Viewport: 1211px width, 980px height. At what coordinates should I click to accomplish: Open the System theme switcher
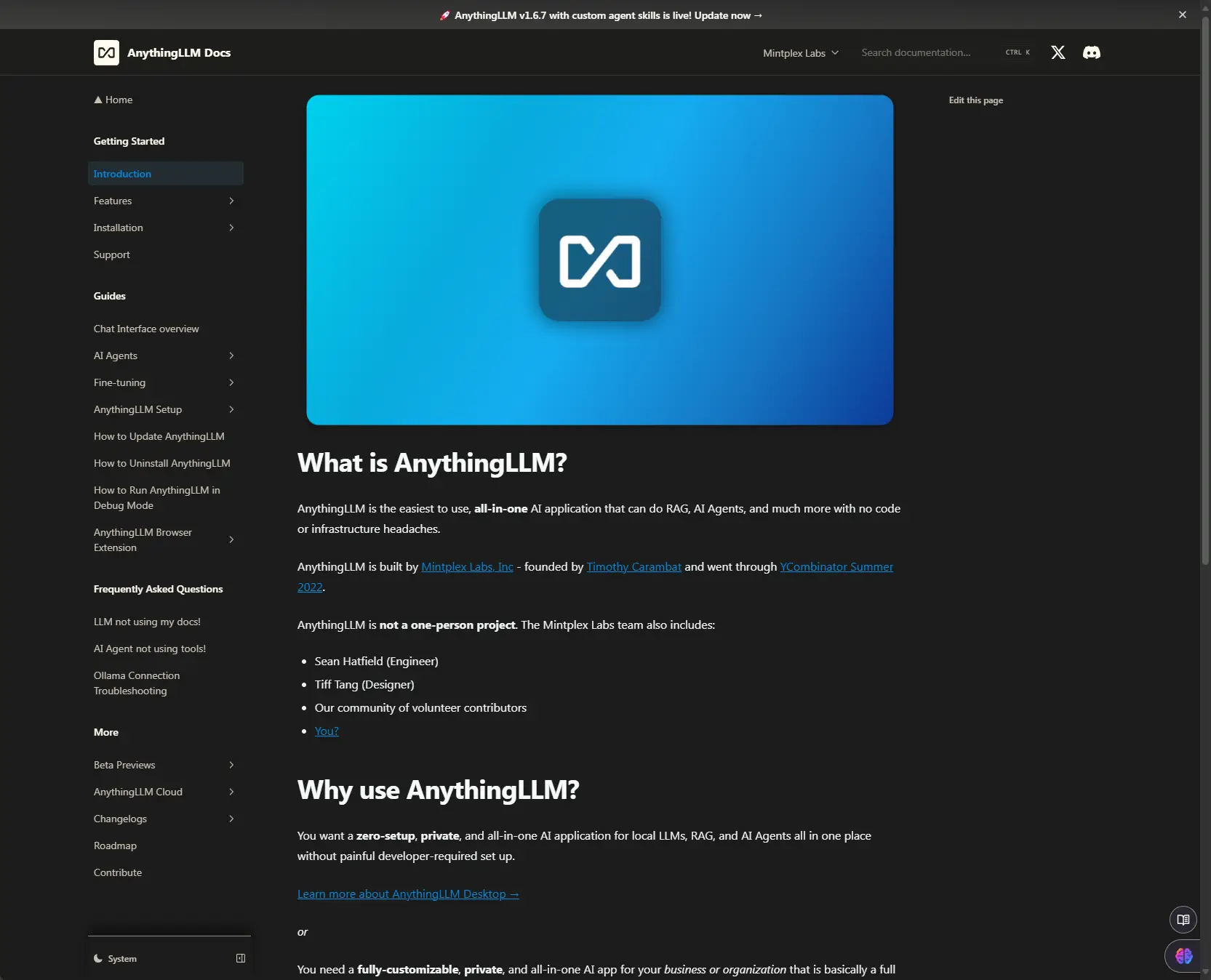tap(116, 959)
